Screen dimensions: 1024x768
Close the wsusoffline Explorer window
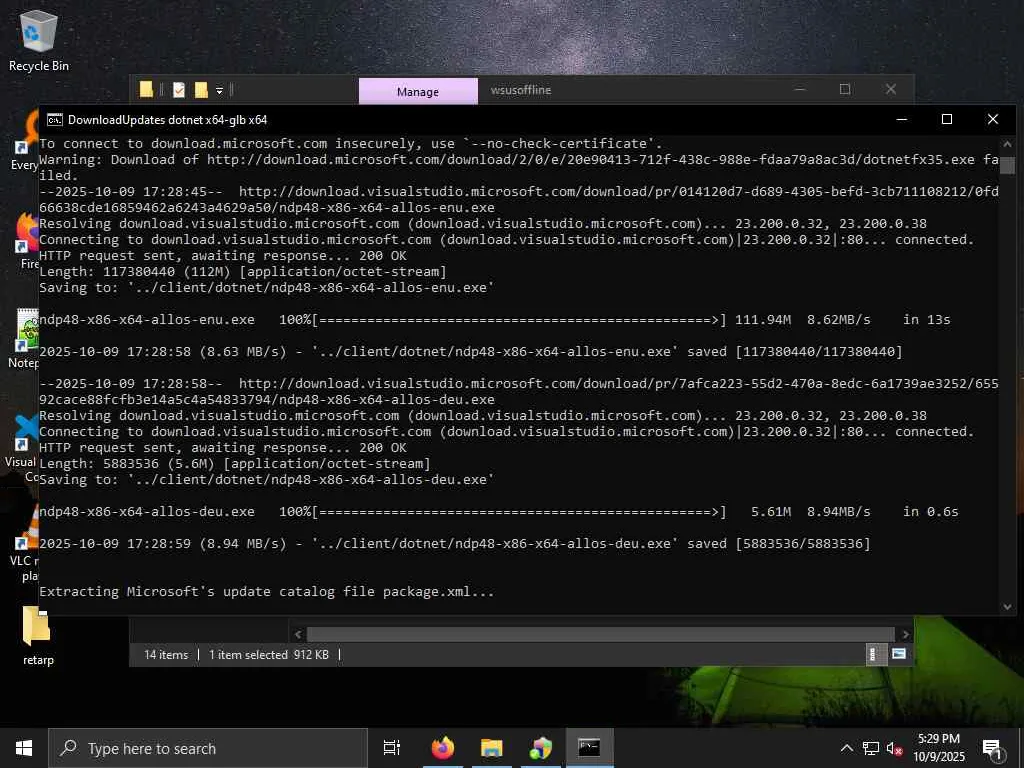891,89
